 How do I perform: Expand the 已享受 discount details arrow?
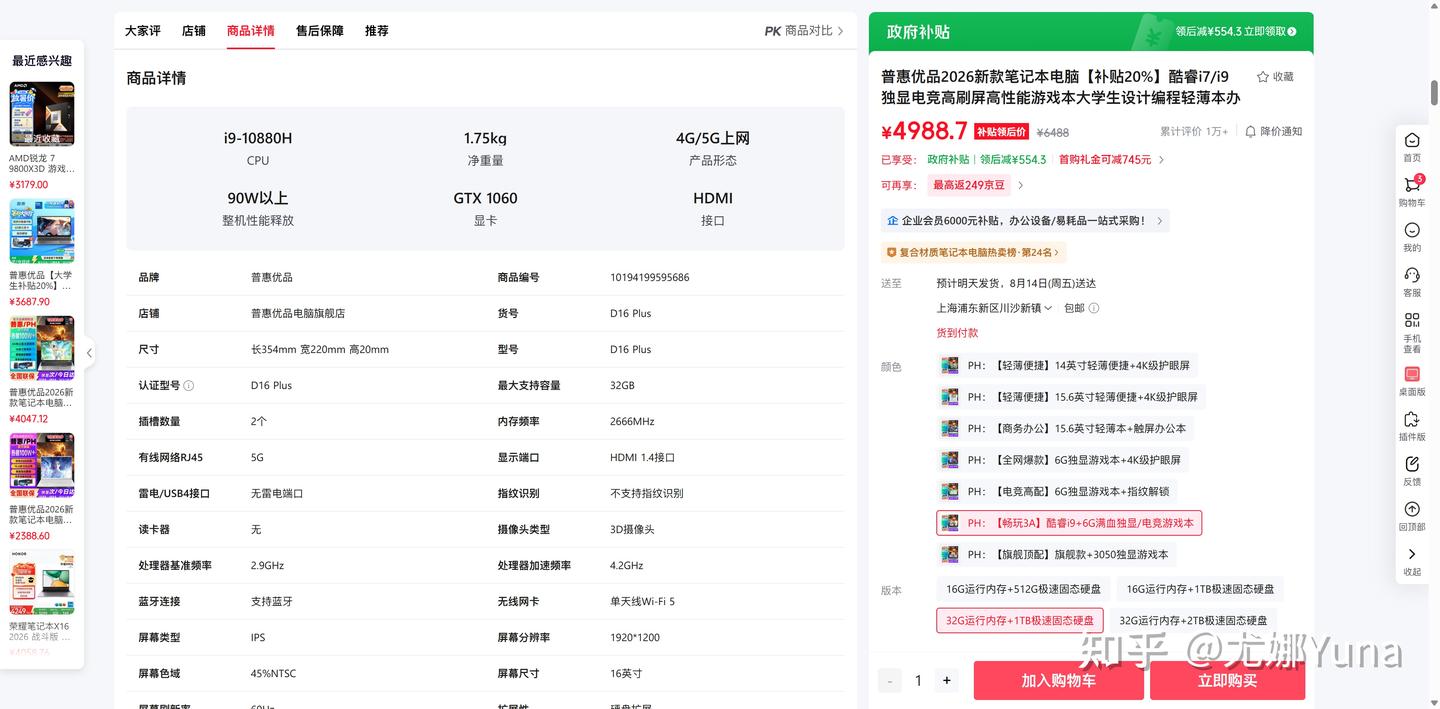[1161, 160]
